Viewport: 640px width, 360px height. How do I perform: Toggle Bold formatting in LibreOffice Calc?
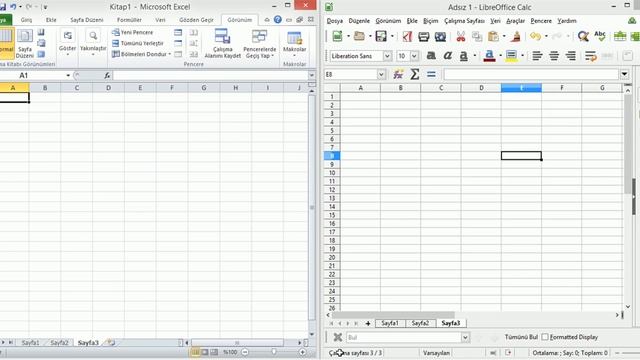pyautogui.click(x=431, y=56)
